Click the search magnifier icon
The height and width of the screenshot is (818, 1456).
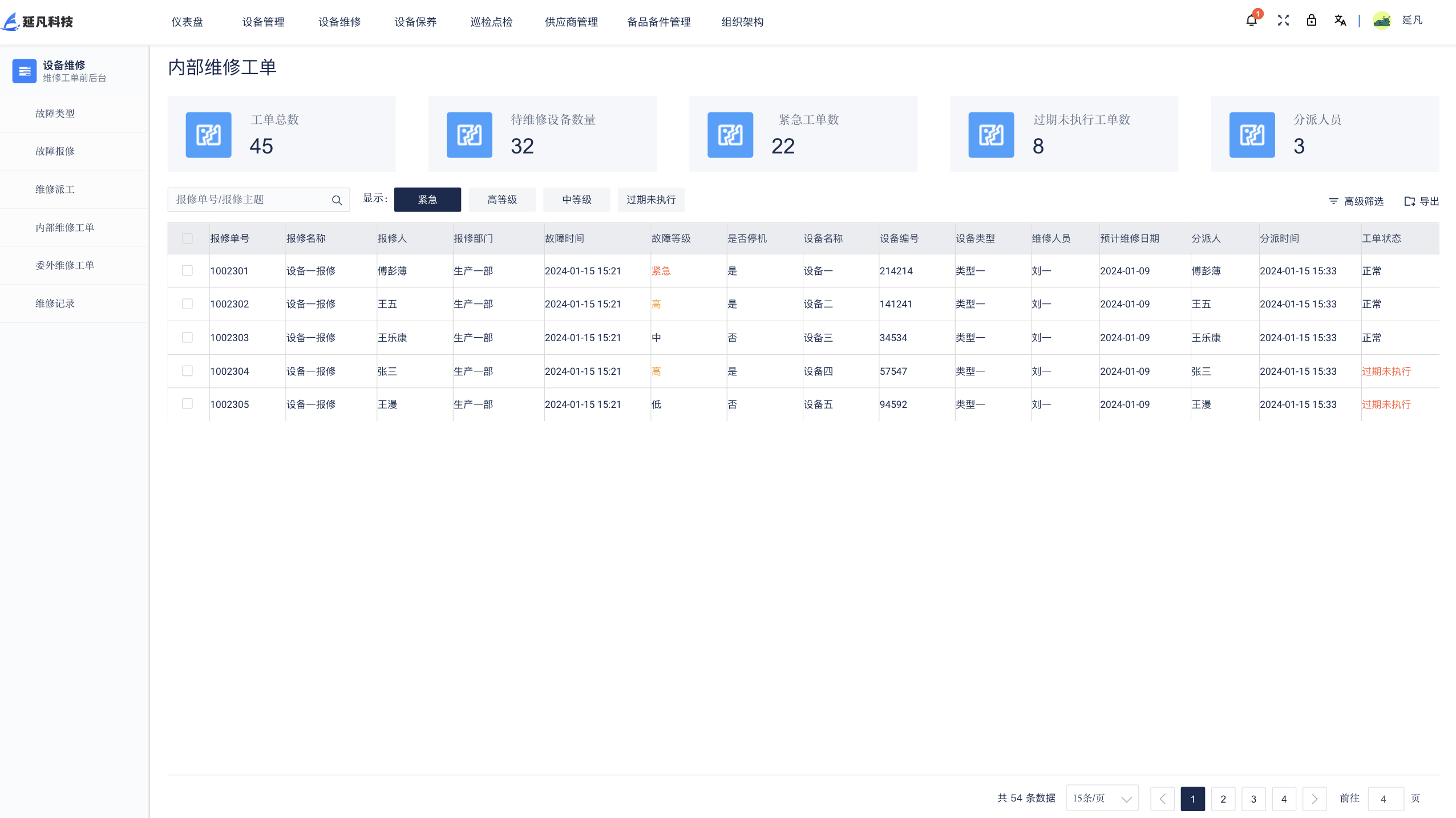click(337, 200)
